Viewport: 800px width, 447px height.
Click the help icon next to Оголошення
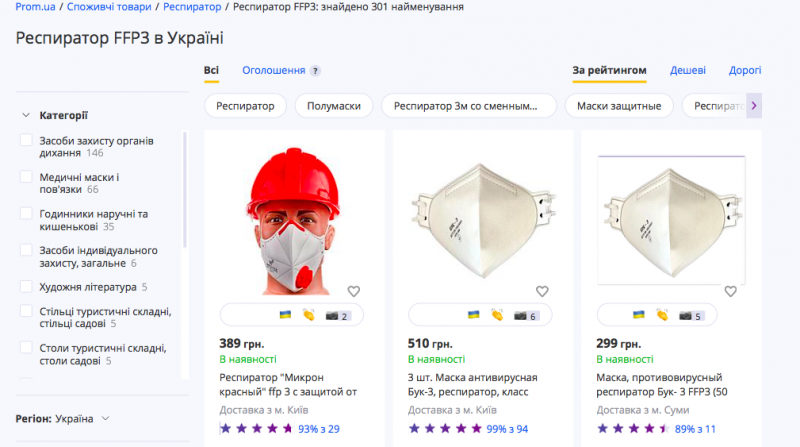pos(316,71)
